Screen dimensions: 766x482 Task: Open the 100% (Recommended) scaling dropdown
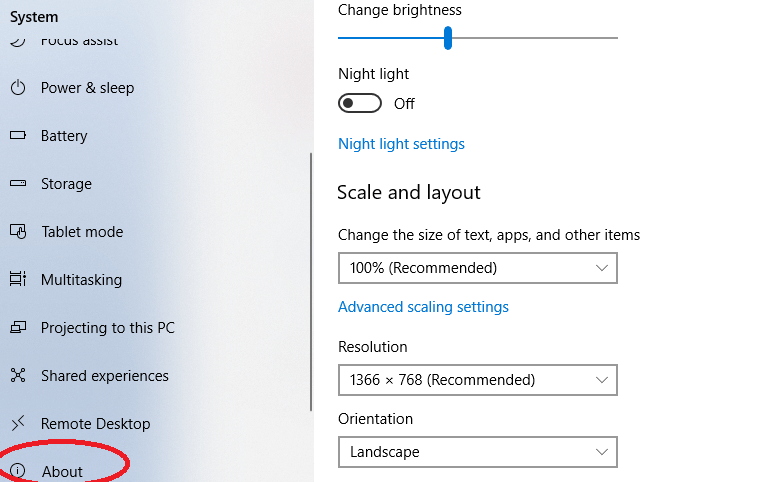tap(478, 268)
